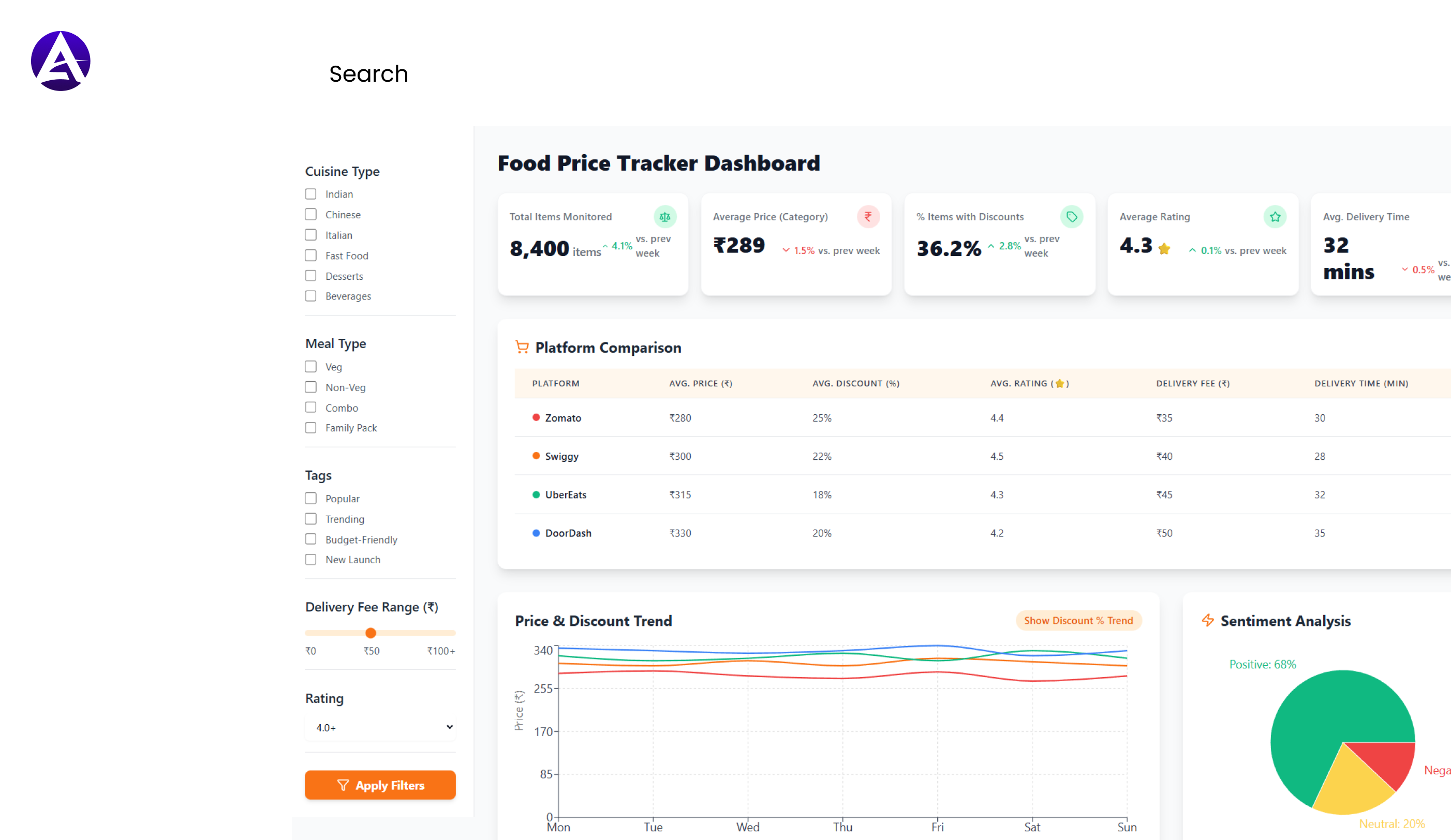Enable the Veg meal type filter
This screenshot has width=1451, height=840.
[x=311, y=367]
